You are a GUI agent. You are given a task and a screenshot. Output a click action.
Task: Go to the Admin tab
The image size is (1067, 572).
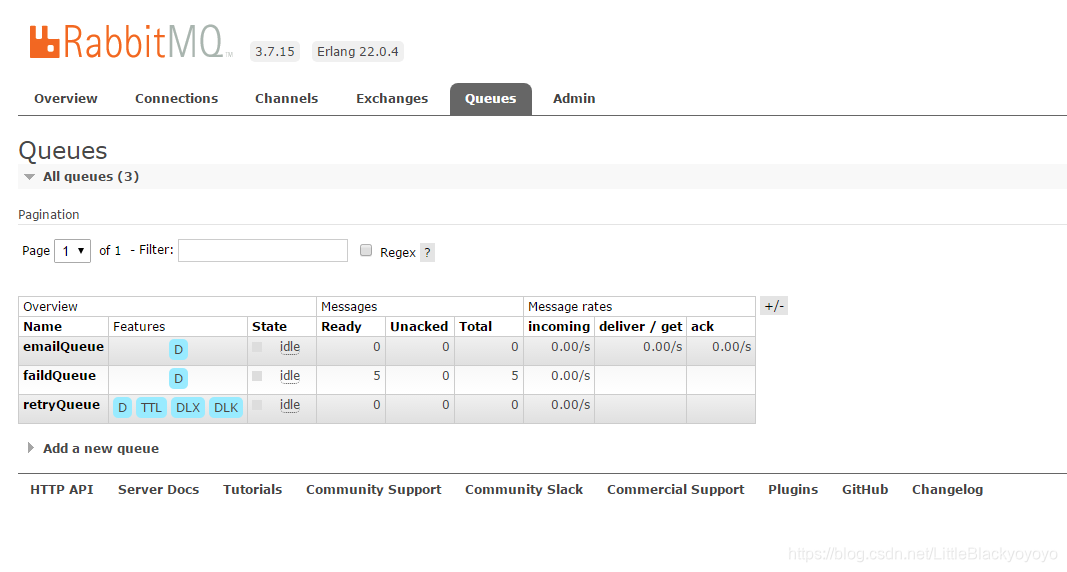574,99
